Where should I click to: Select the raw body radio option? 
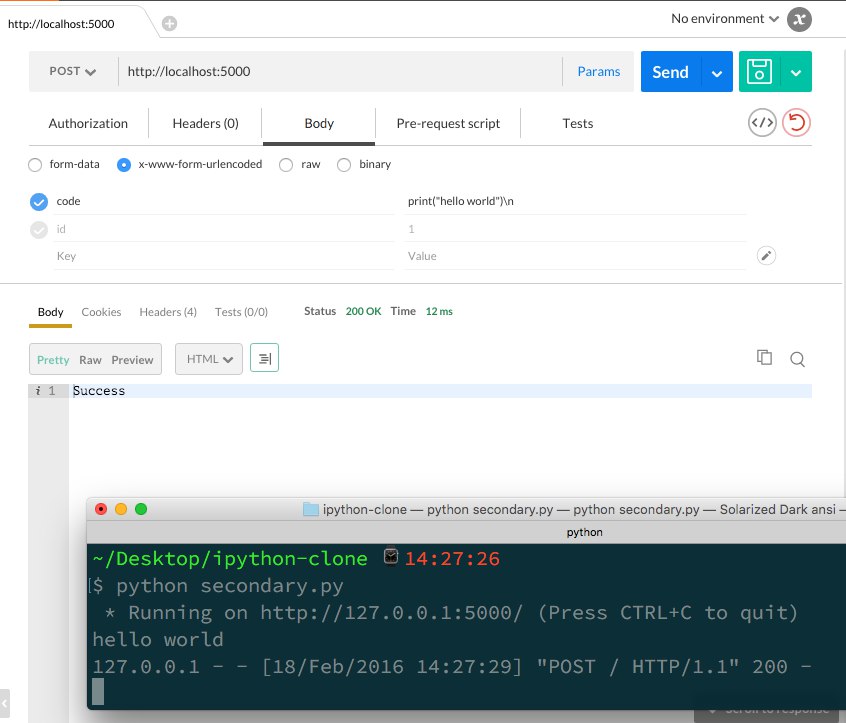[x=286, y=165]
